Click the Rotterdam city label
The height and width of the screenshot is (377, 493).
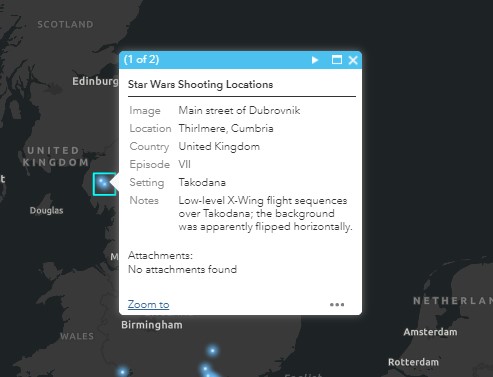[413, 362]
